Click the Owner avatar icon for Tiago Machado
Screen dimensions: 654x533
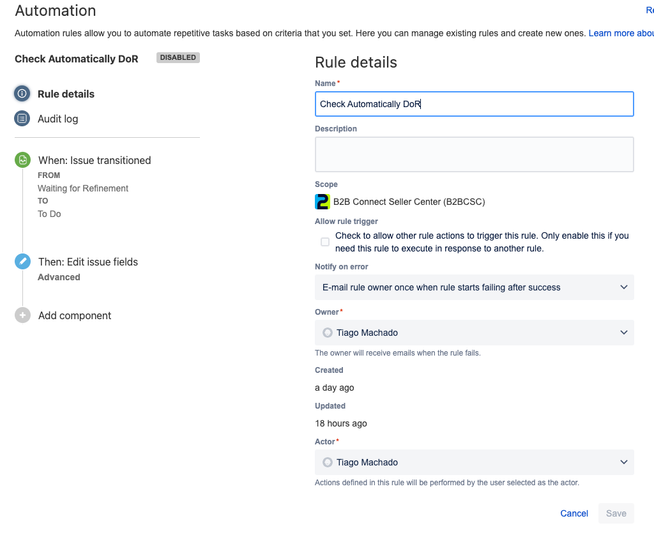[x=327, y=332]
